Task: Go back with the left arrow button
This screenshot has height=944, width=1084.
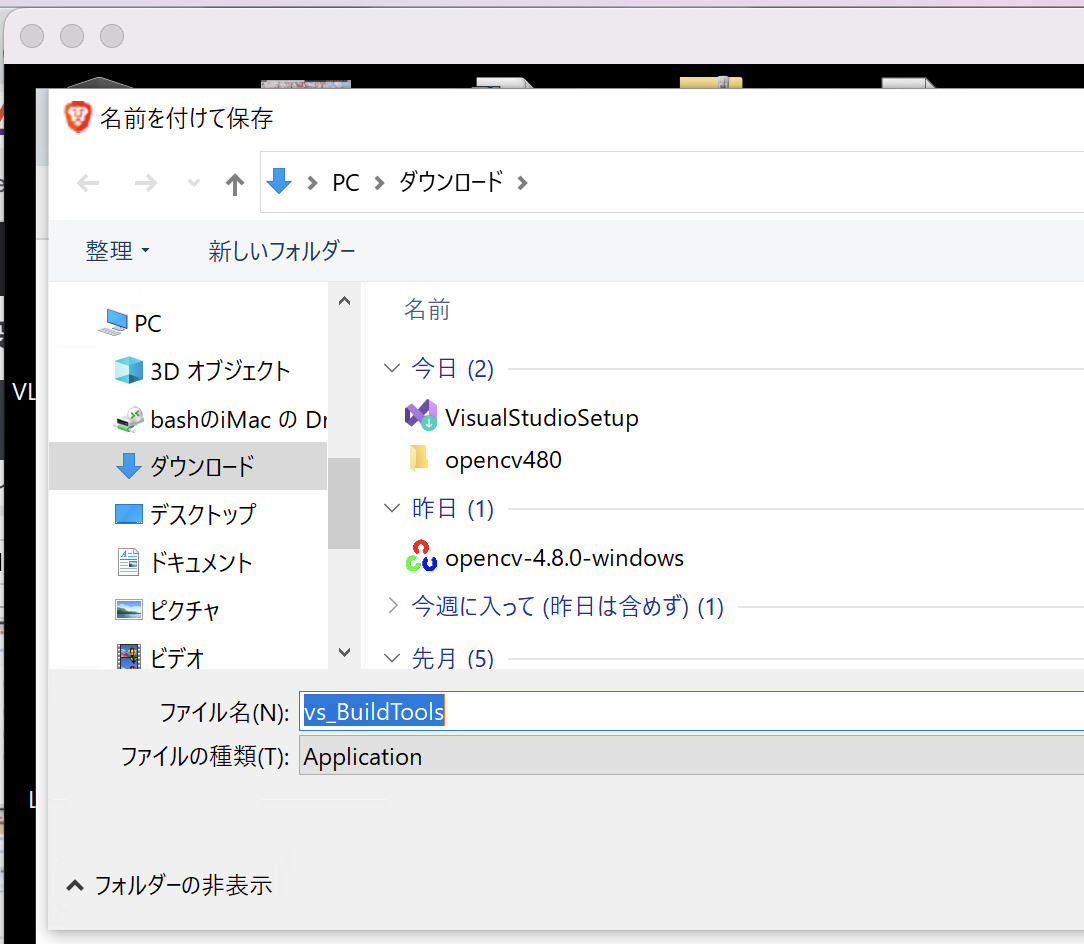Action: [88, 183]
